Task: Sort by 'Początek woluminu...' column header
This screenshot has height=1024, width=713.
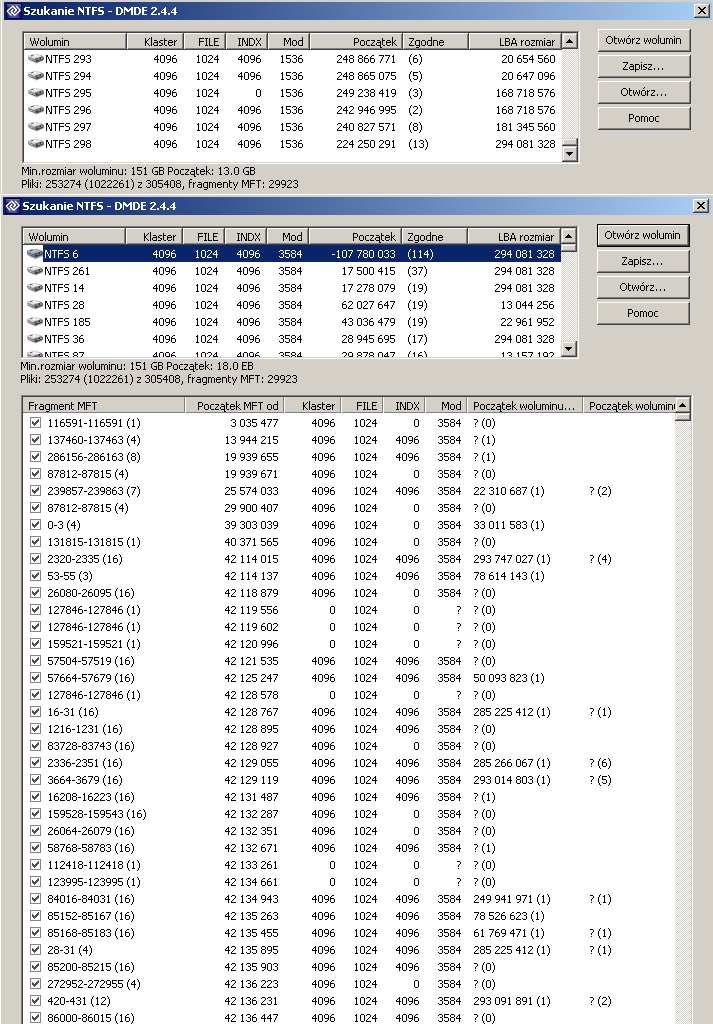Action: click(525, 406)
